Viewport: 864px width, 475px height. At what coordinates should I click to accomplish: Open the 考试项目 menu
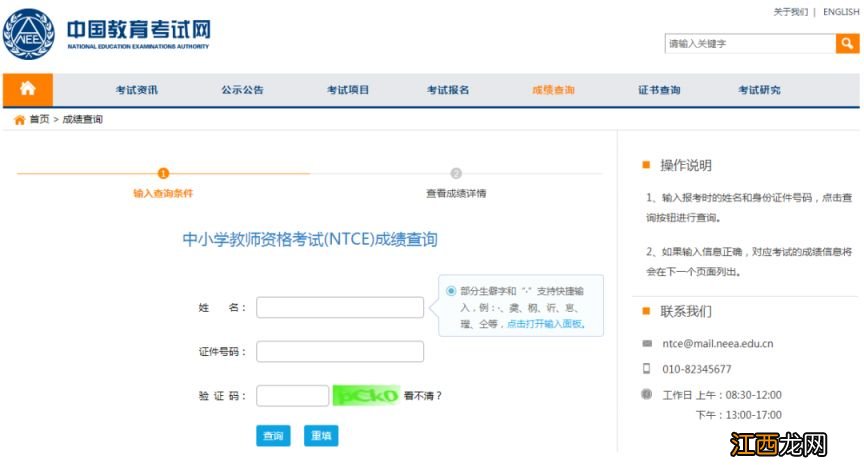coord(348,90)
